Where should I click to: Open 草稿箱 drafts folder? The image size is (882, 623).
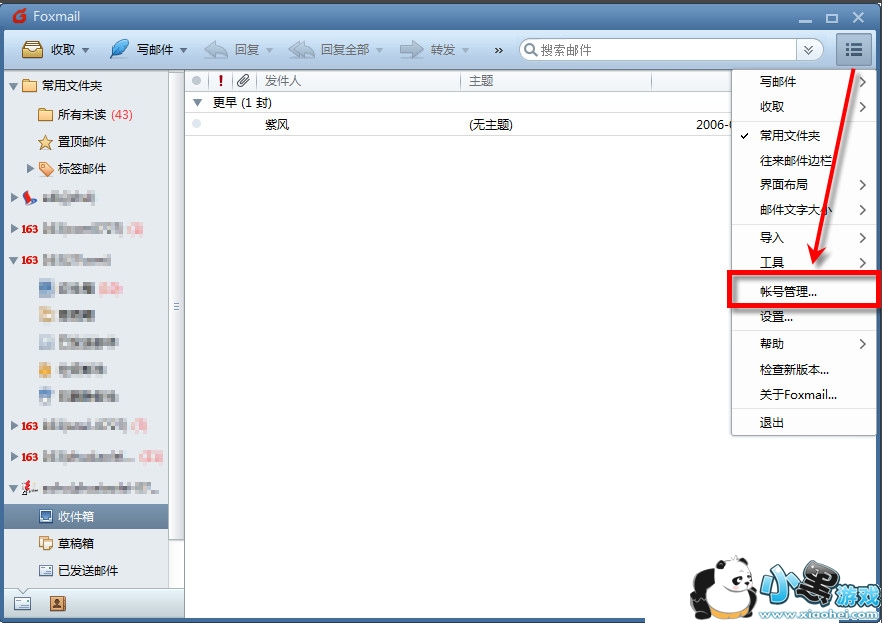pos(66,543)
